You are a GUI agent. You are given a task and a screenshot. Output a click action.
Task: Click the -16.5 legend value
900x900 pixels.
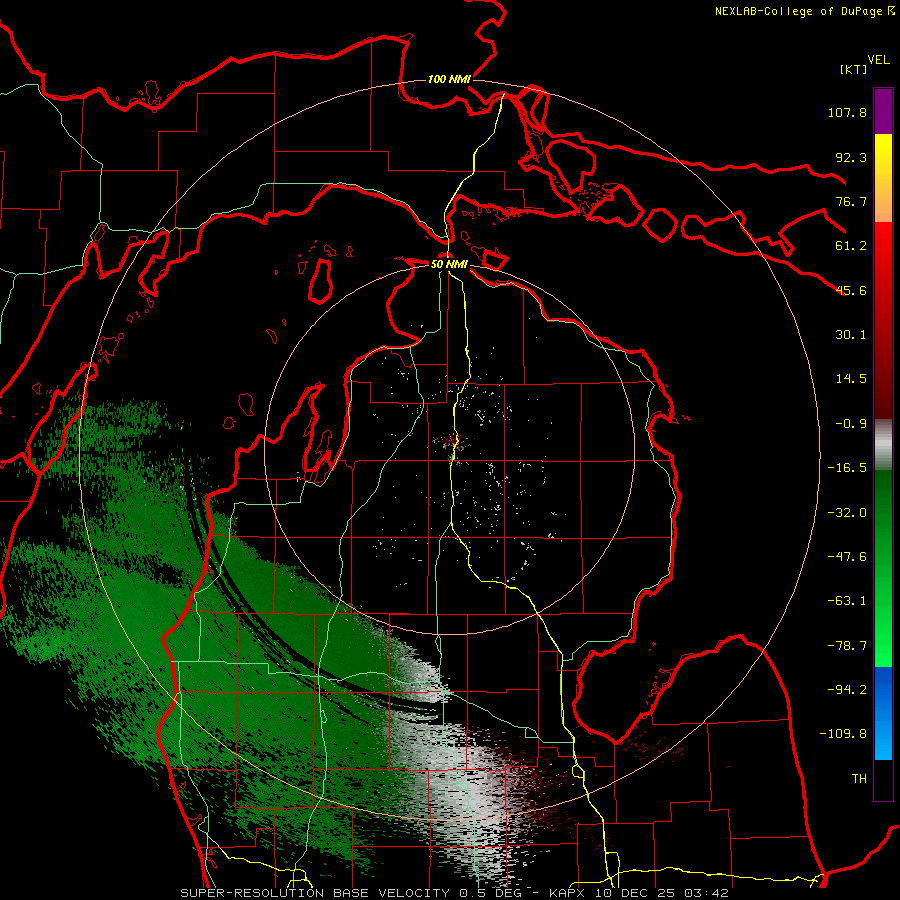coord(847,468)
